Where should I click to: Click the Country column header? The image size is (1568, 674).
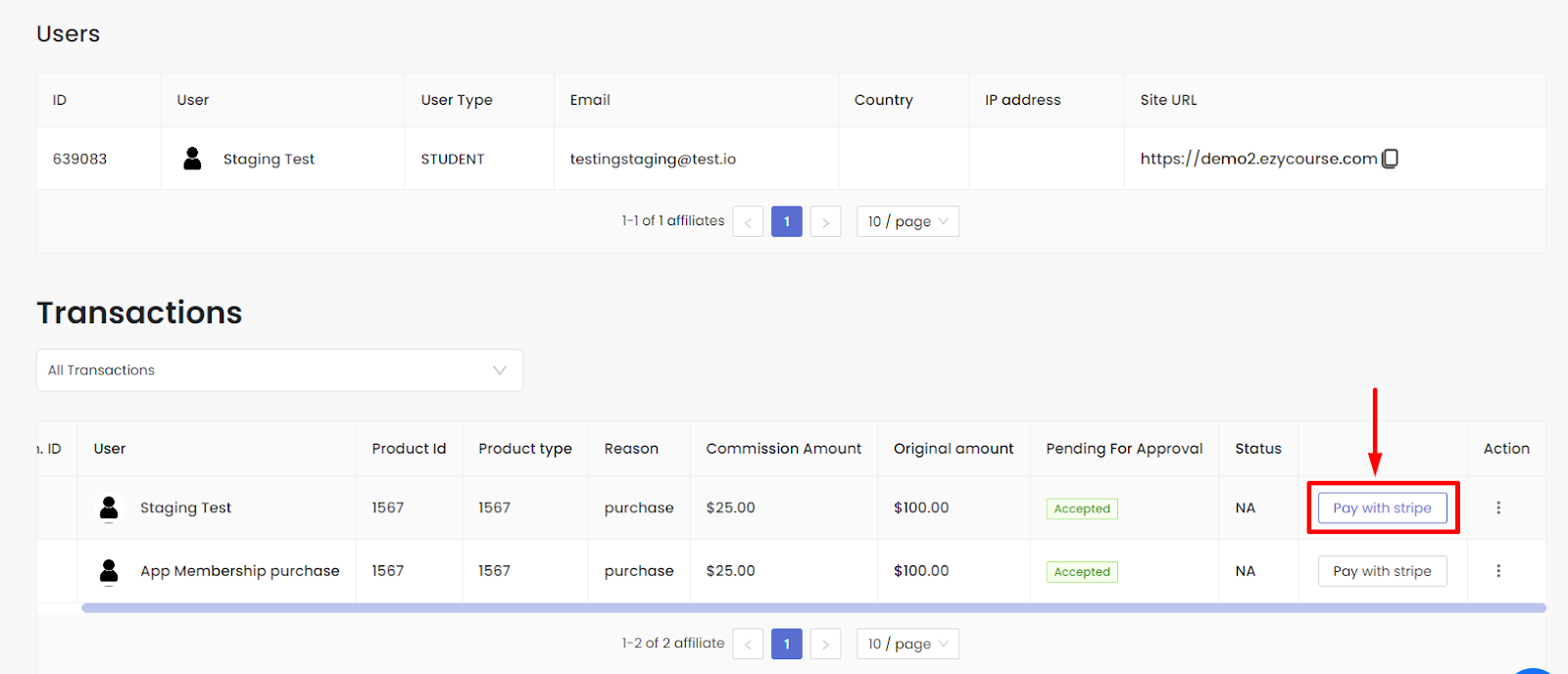point(883,100)
